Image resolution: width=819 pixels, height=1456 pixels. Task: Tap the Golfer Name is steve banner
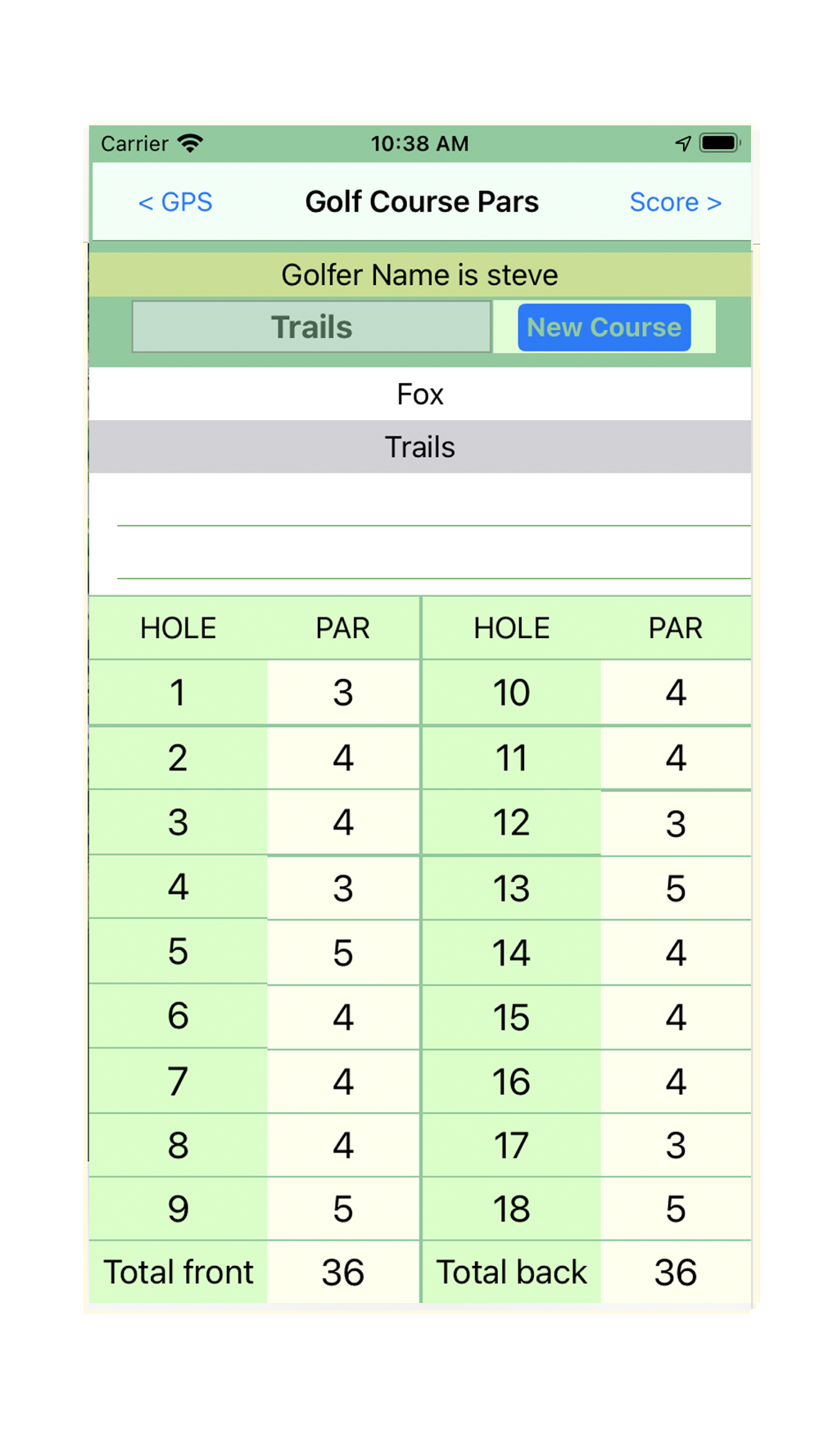(420, 275)
